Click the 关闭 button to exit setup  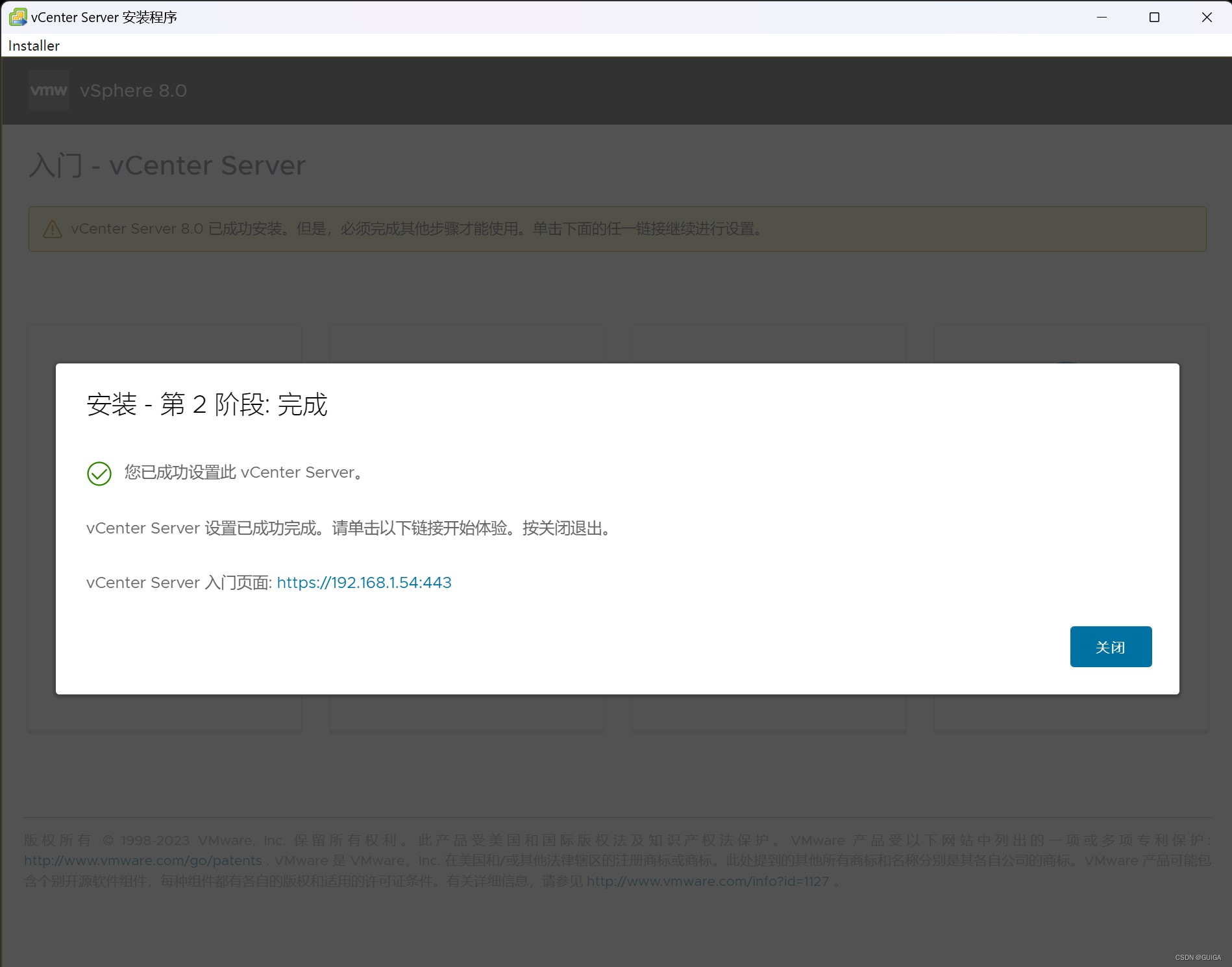[1111, 646]
